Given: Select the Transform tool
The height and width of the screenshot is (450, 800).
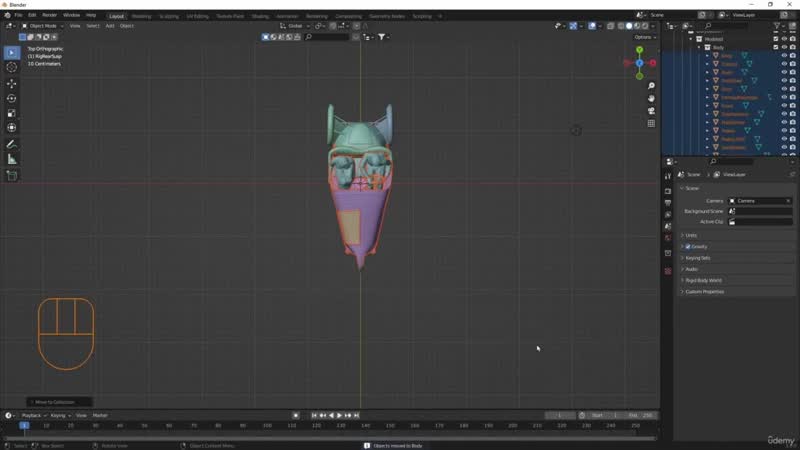Looking at the screenshot, I should click(12, 128).
